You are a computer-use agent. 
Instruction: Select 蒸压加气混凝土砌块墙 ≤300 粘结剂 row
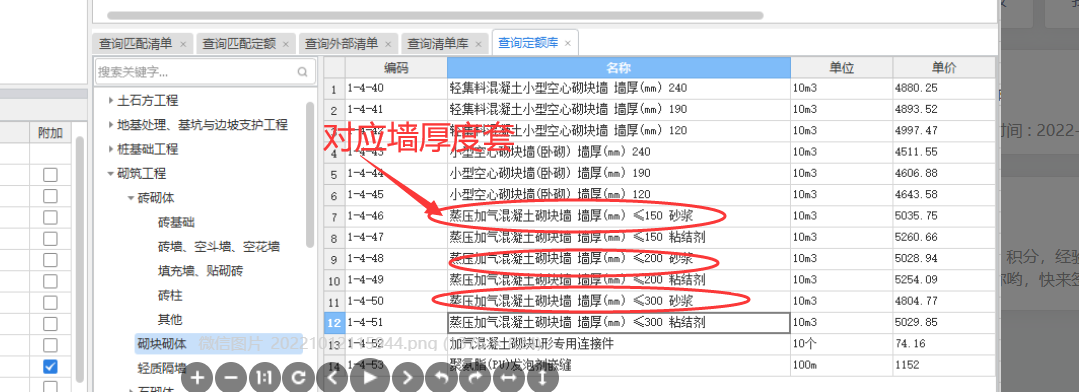point(619,323)
